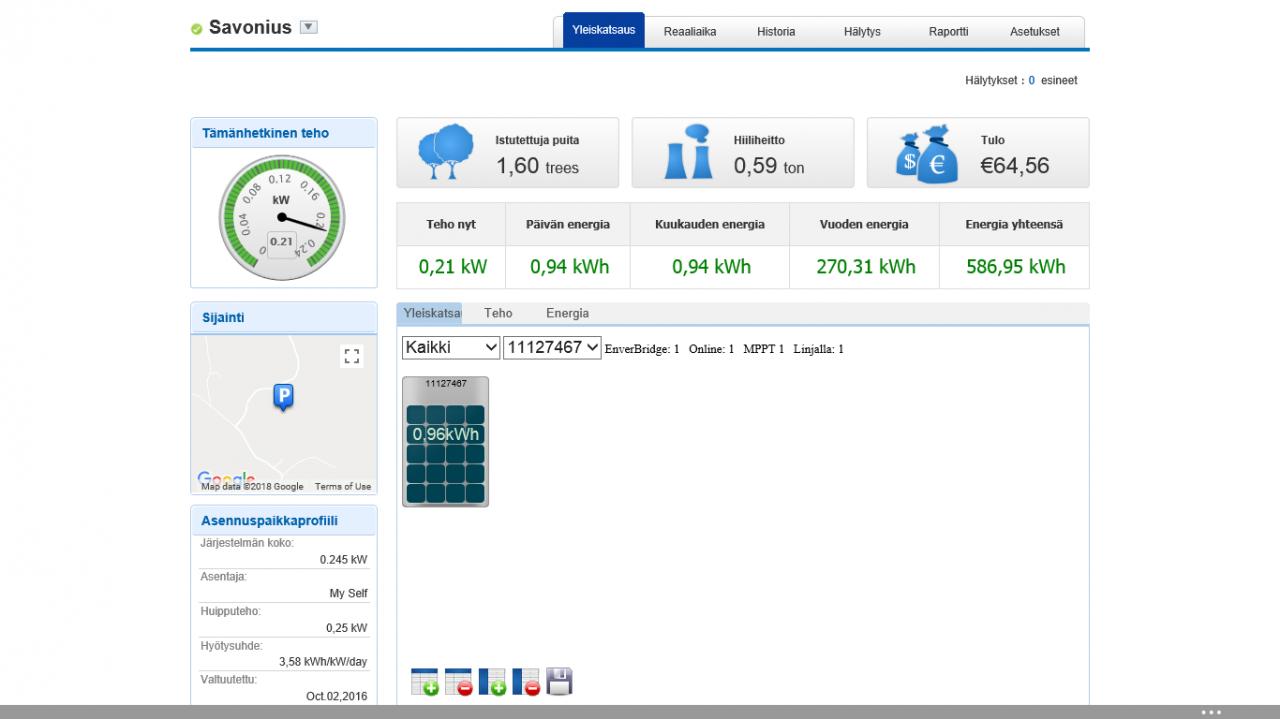The height and width of the screenshot is (719, 1280).
Task: Click the add row layout icon
Action: click(425, 681)
